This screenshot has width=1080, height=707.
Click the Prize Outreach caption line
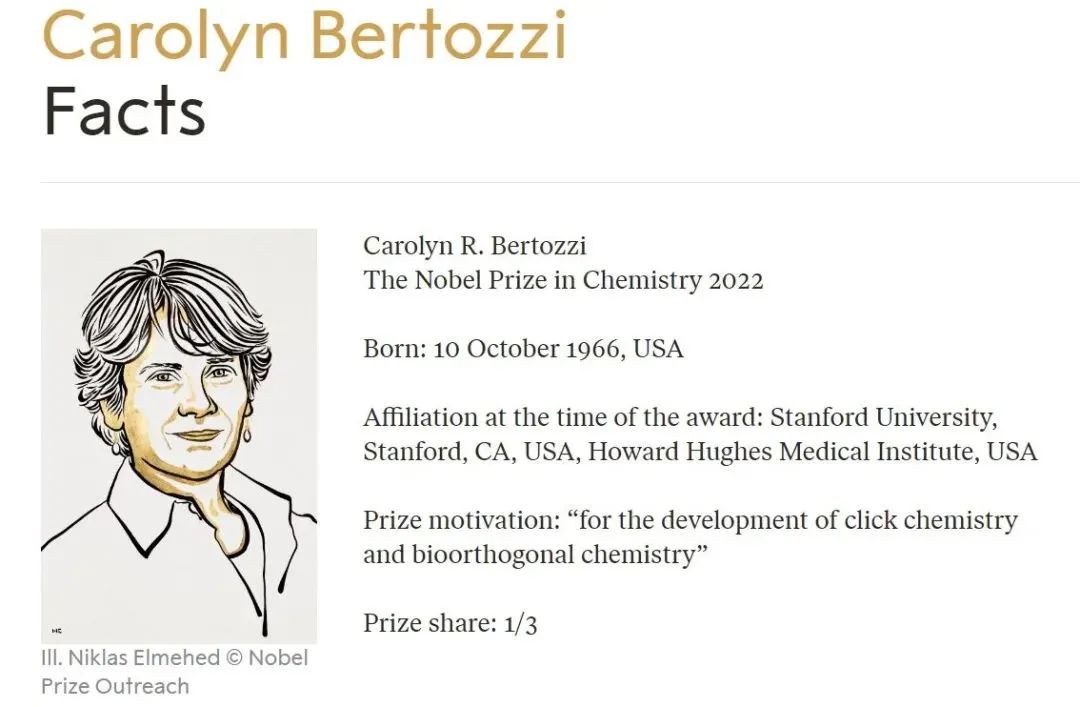pos(115,686)
